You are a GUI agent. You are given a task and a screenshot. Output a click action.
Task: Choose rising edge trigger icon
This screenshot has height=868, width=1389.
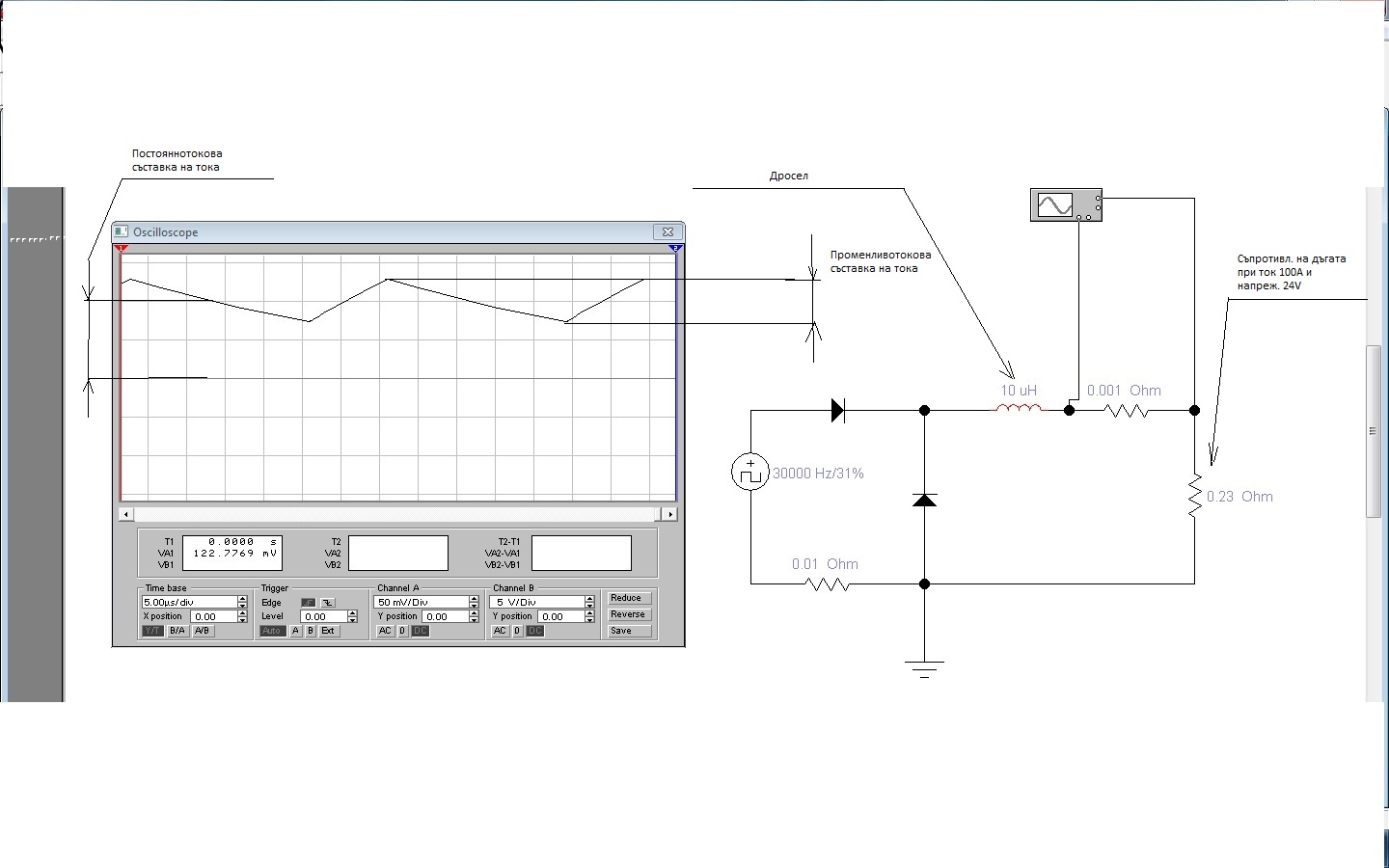(x=308, y=603)
